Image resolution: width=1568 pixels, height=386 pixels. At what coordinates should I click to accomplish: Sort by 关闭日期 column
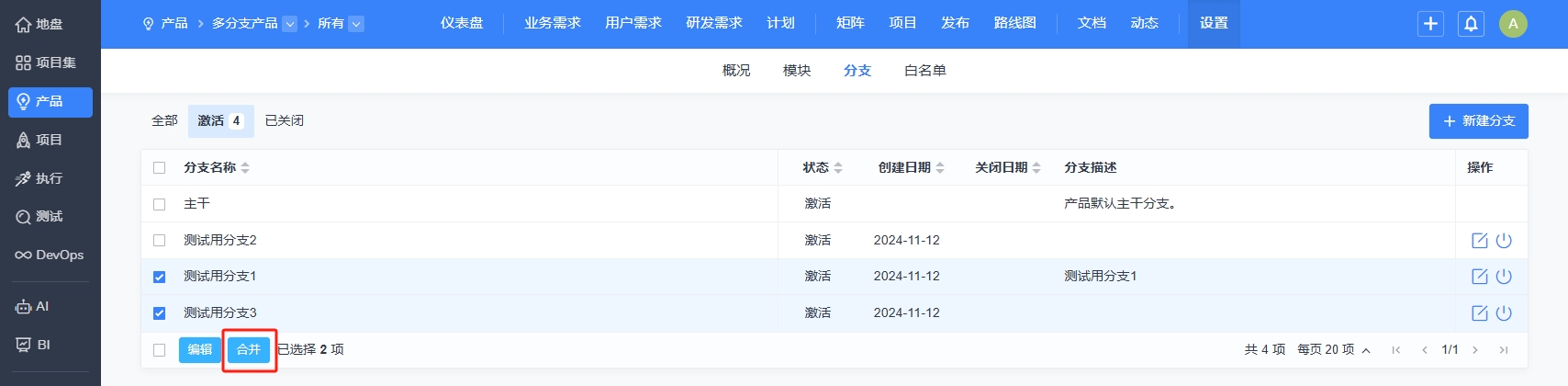pyautogui.click(x=1008, y=168)
